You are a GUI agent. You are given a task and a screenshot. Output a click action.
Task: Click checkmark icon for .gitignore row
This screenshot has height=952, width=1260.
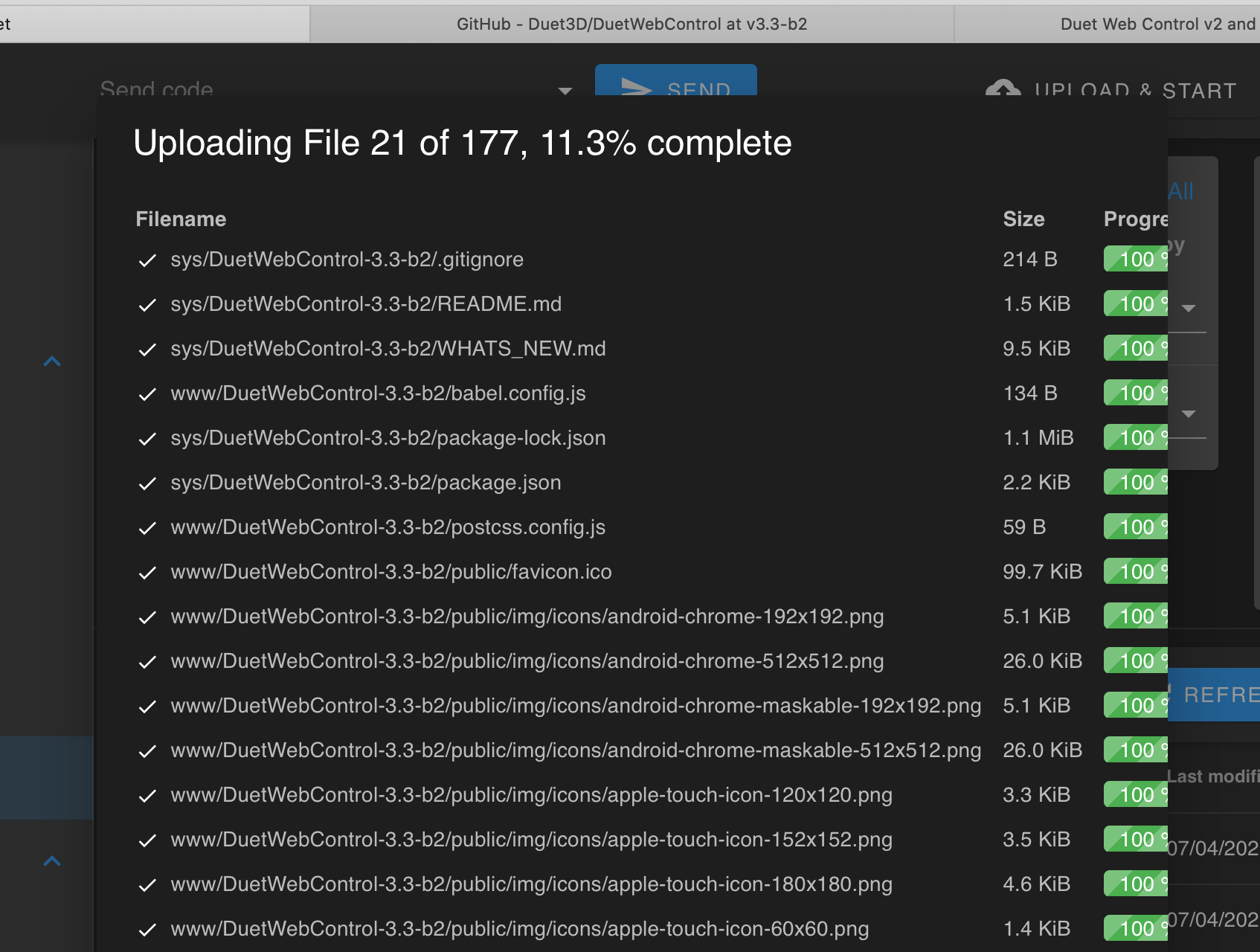pyautogui.click(x=147, y=260)
